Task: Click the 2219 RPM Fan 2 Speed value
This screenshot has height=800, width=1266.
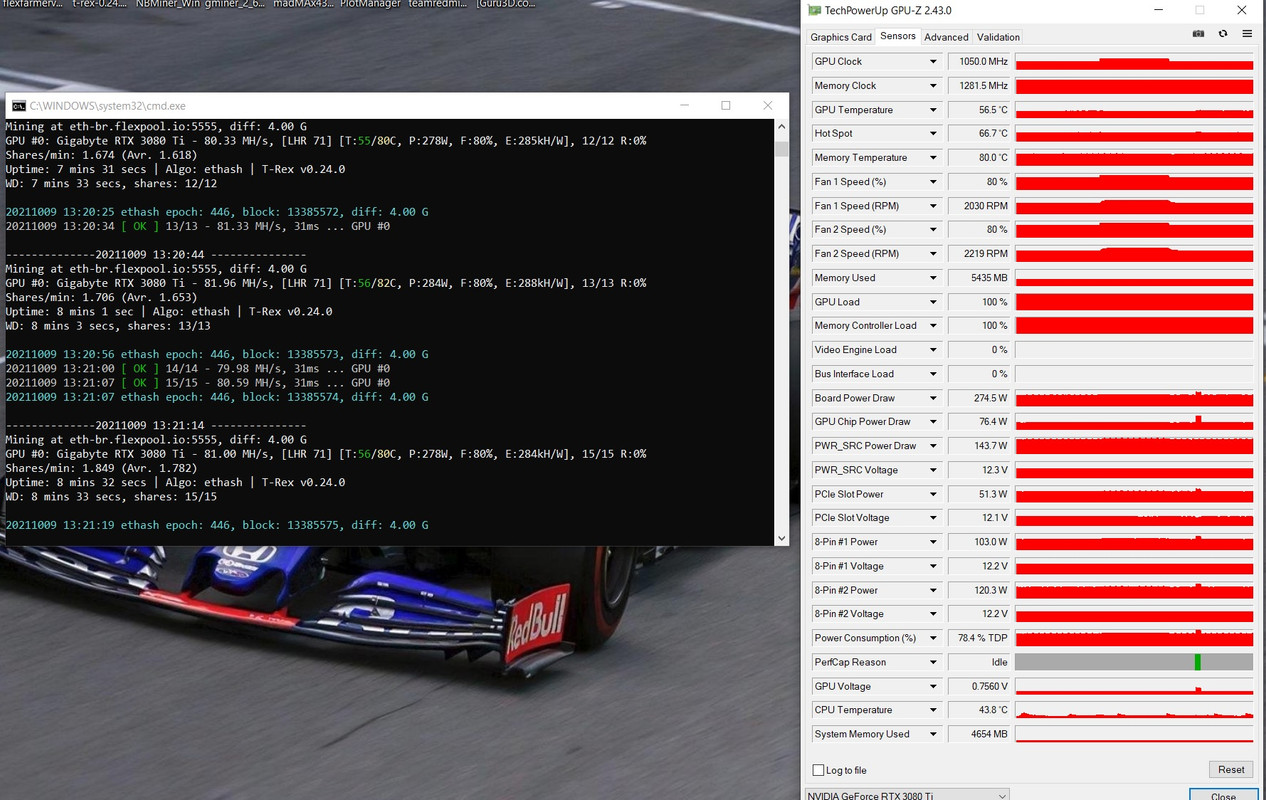Action: 979,254
